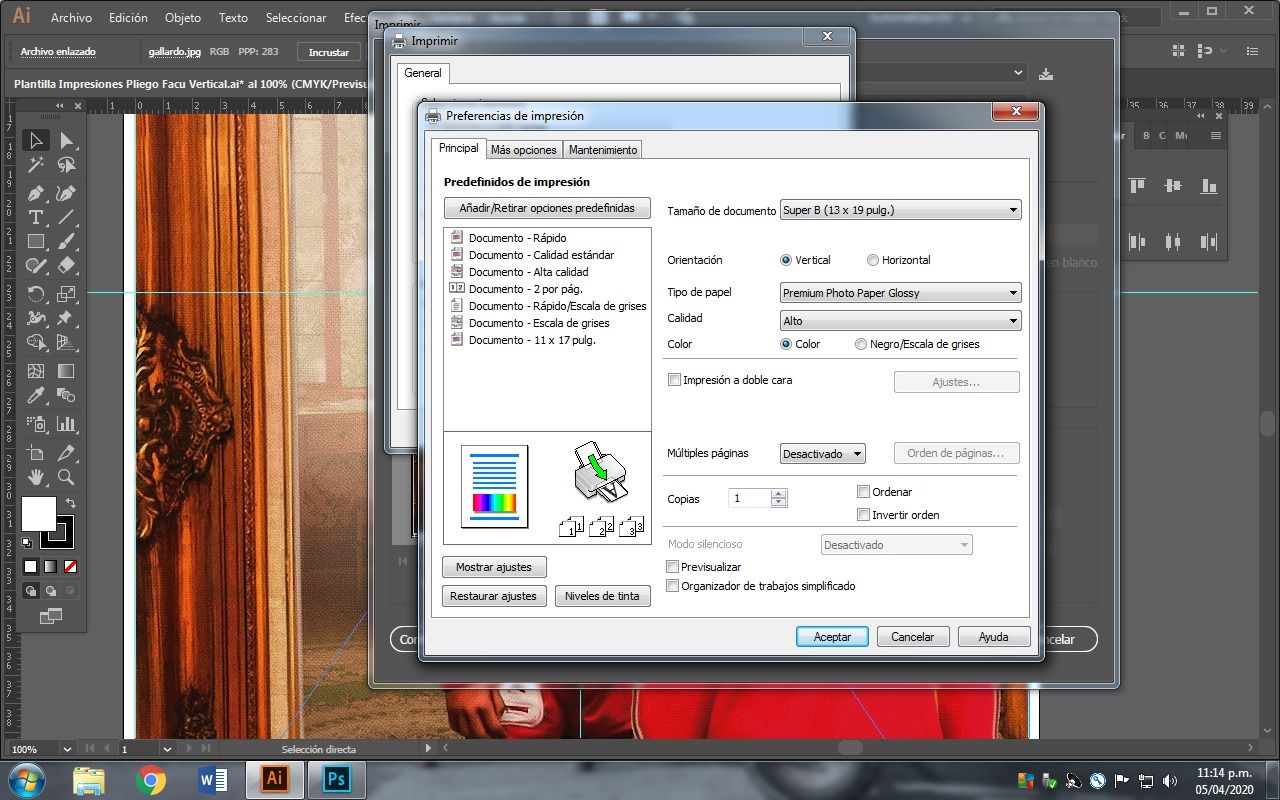
Task: Open the change screen mode icon
Action: pyautogui.click(x=51, y=616)
